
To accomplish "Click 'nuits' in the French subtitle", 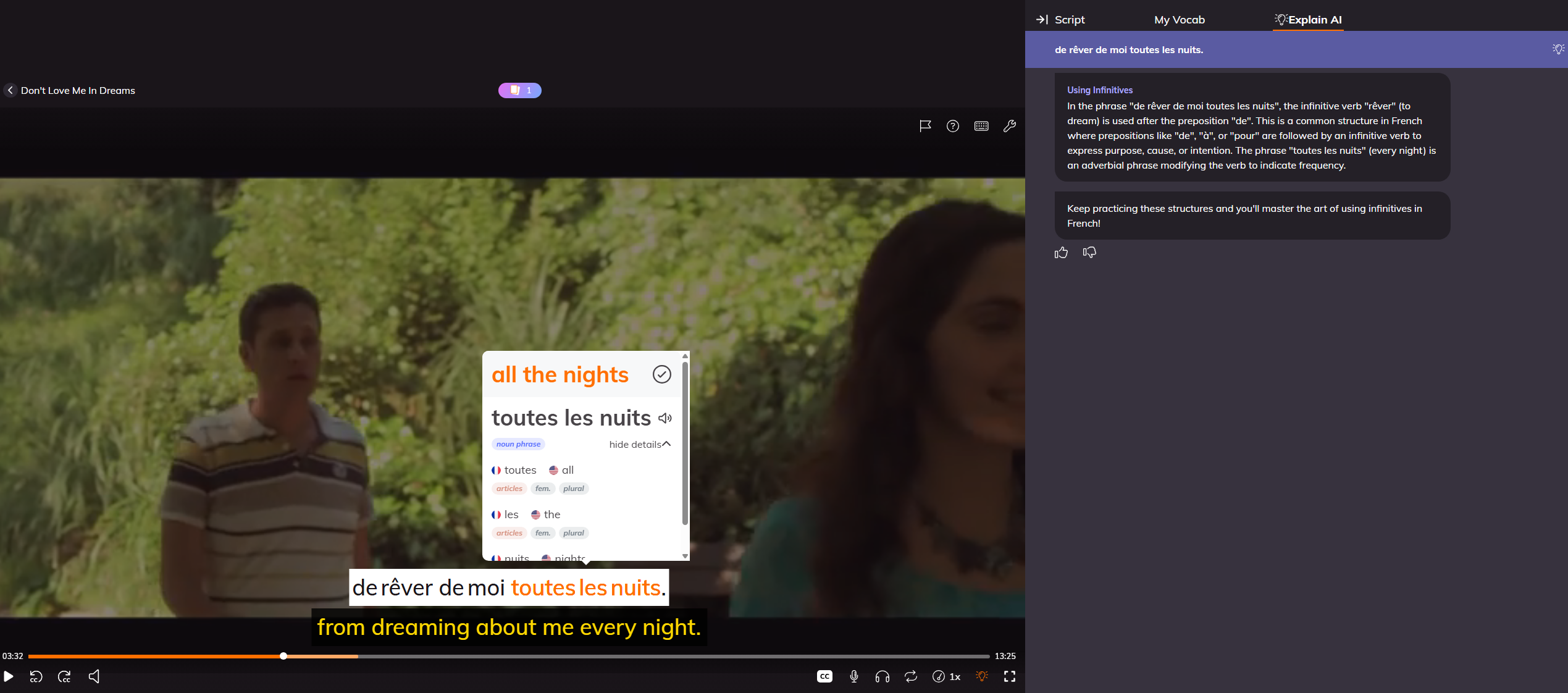I will [635, 588].
